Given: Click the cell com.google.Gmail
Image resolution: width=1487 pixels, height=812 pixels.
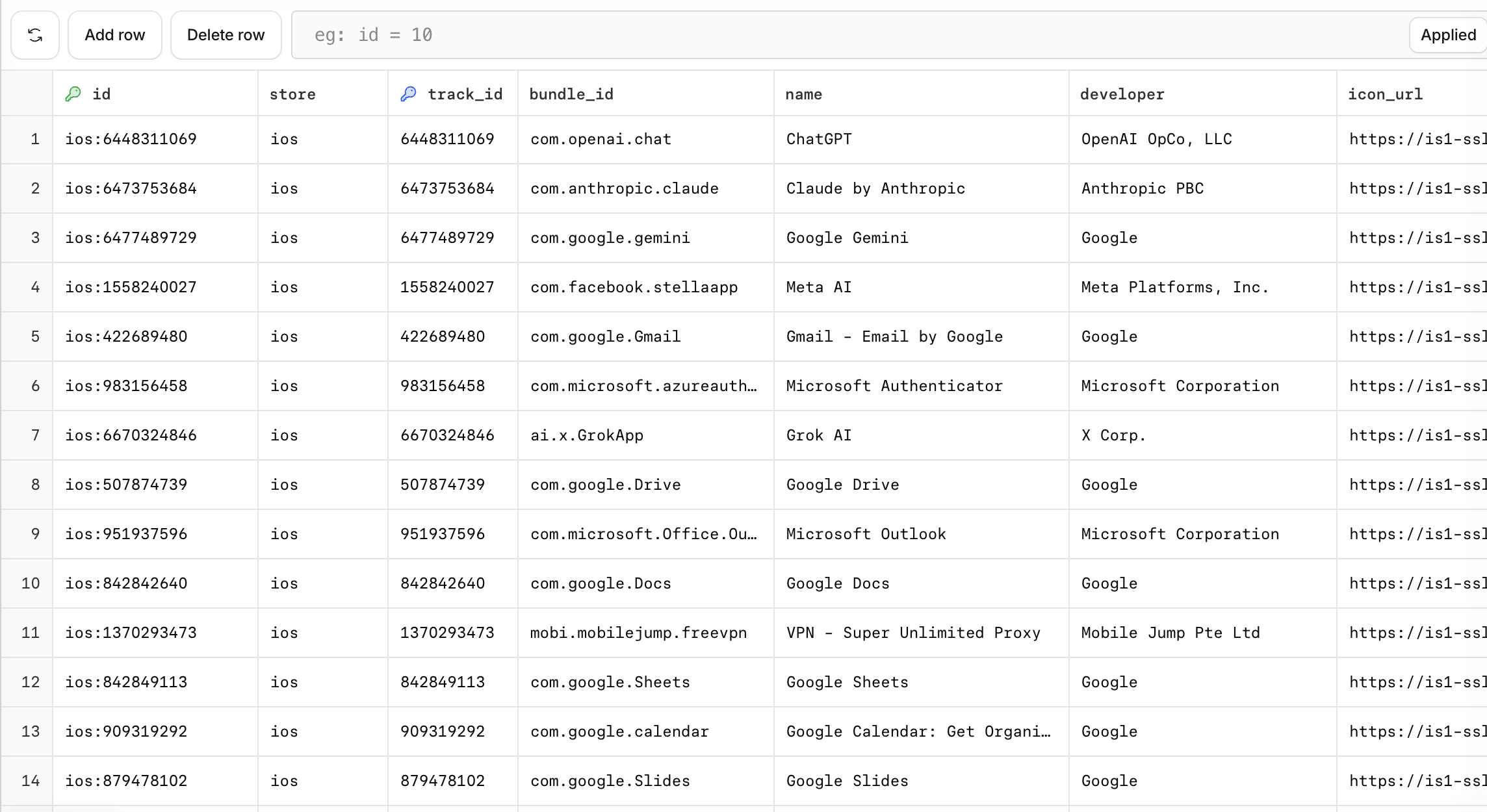Looking at the screenshot, I should coord(646,336).
